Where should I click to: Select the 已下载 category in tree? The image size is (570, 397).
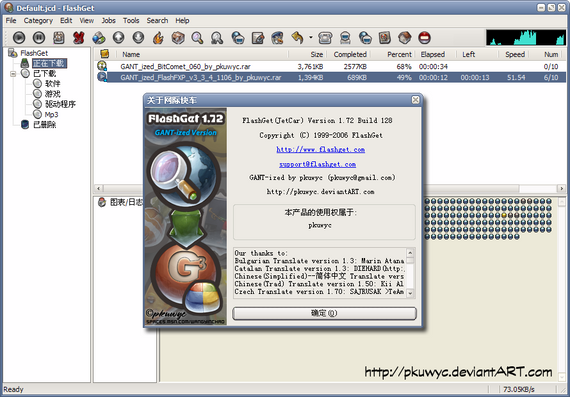click(44, 73)
